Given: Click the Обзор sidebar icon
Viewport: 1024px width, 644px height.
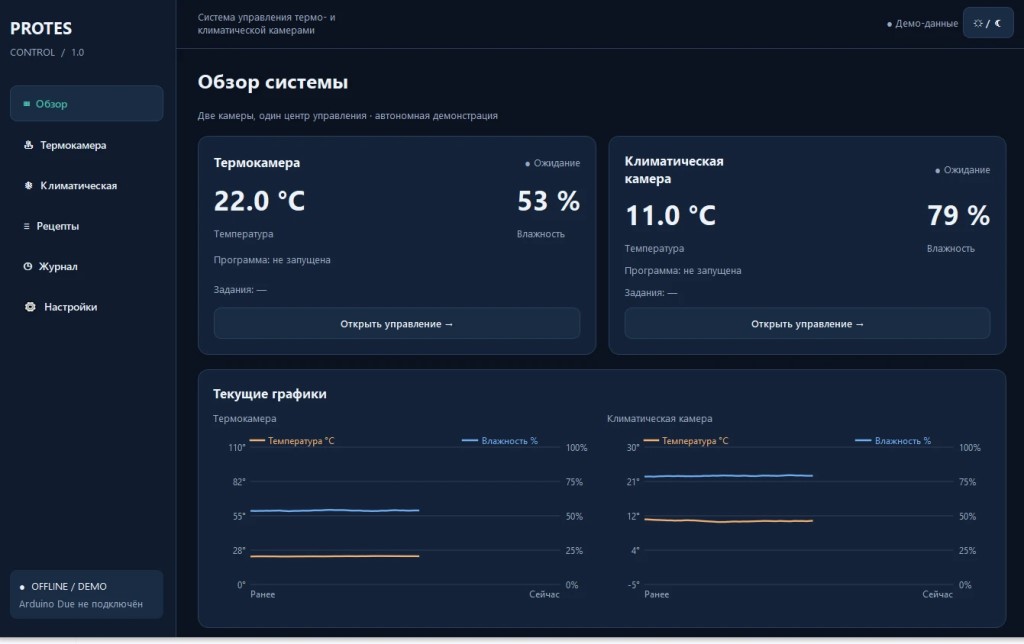Looking at the screenshot, I should 27,104.
